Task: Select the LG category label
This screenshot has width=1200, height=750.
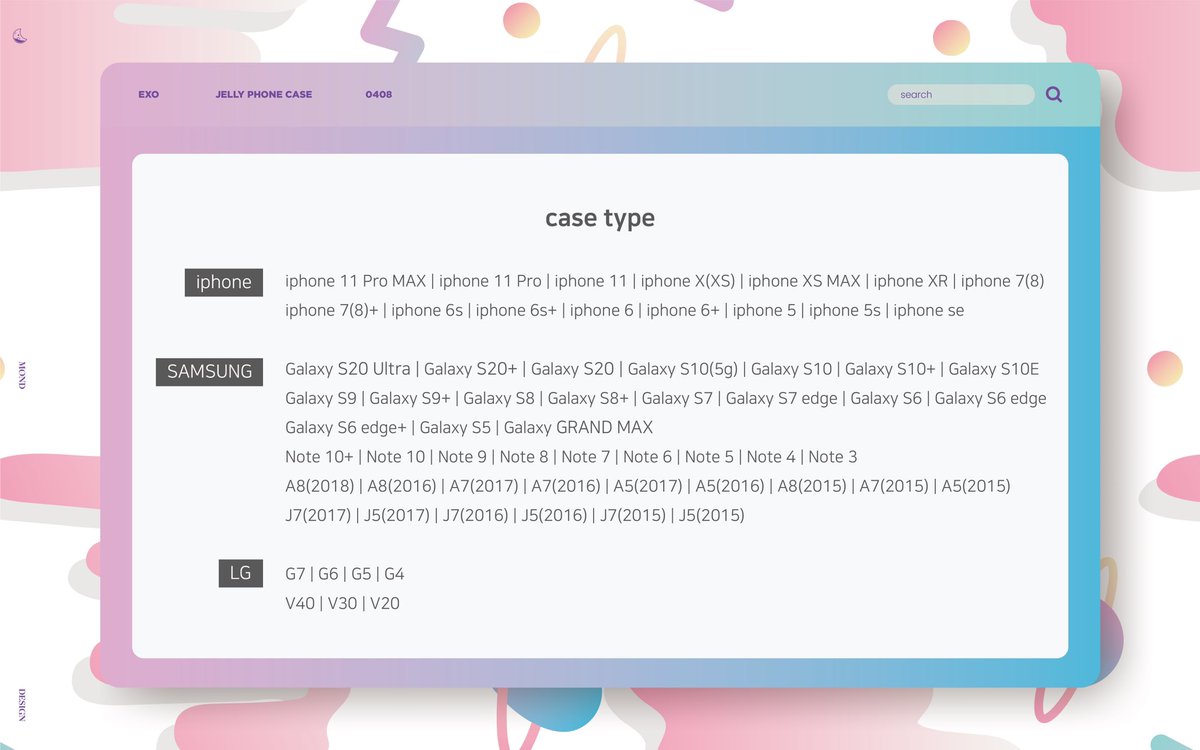Action: click(x=240, y=573)
